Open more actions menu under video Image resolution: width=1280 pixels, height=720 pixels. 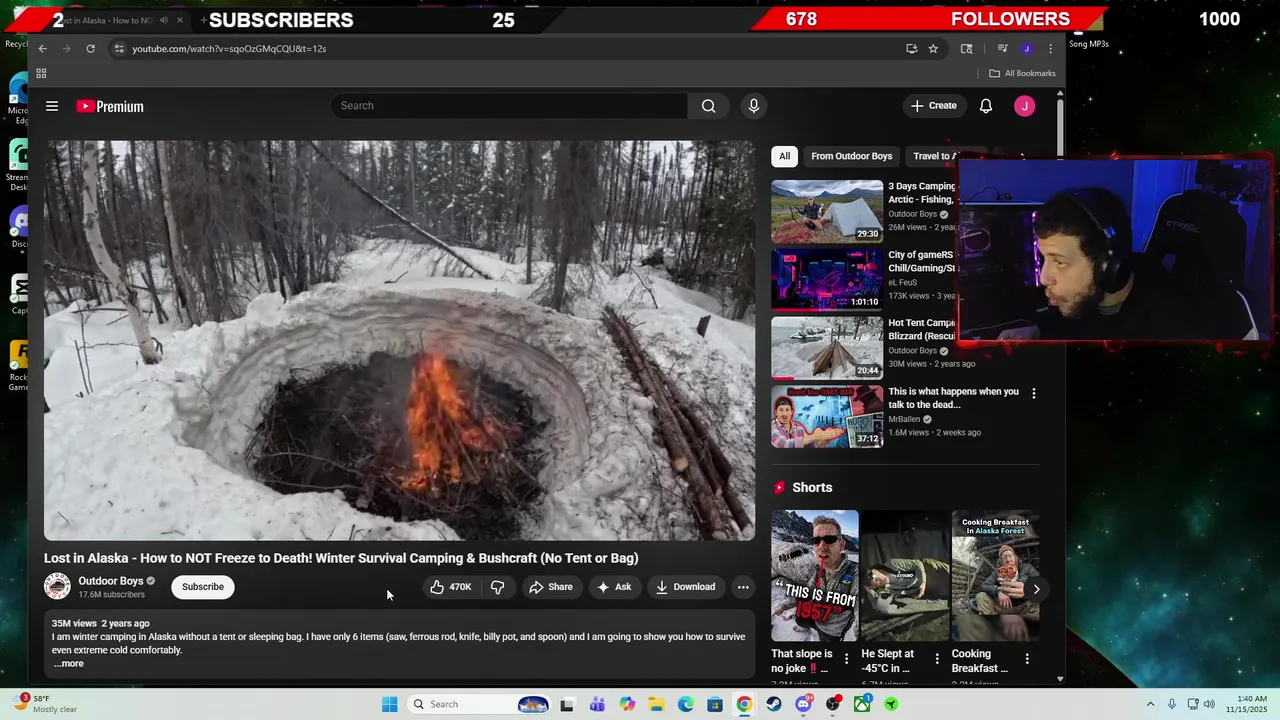743,587
